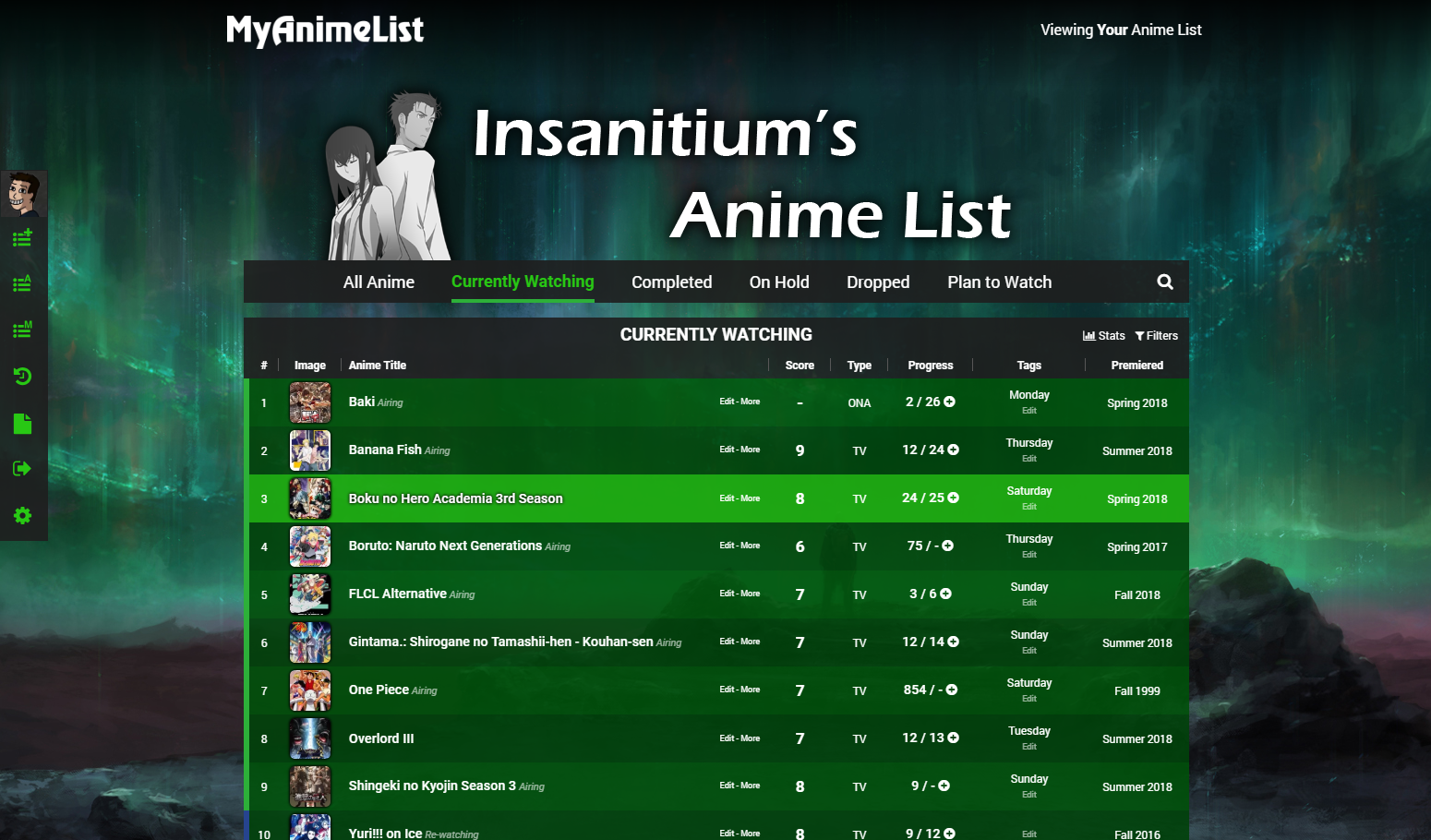
Task: Click the search magnifier icon
Action: [x=1165, y=282]
